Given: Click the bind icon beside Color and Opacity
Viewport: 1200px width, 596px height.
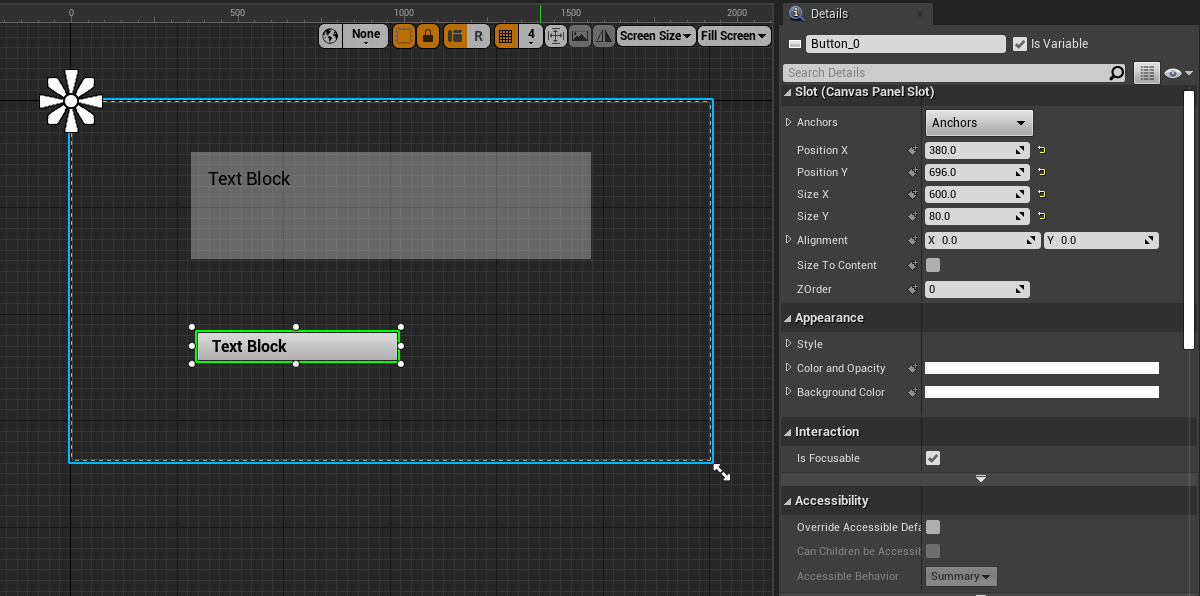Looking at the screenshot, I should pyautogui.click(x=912, y=368).
